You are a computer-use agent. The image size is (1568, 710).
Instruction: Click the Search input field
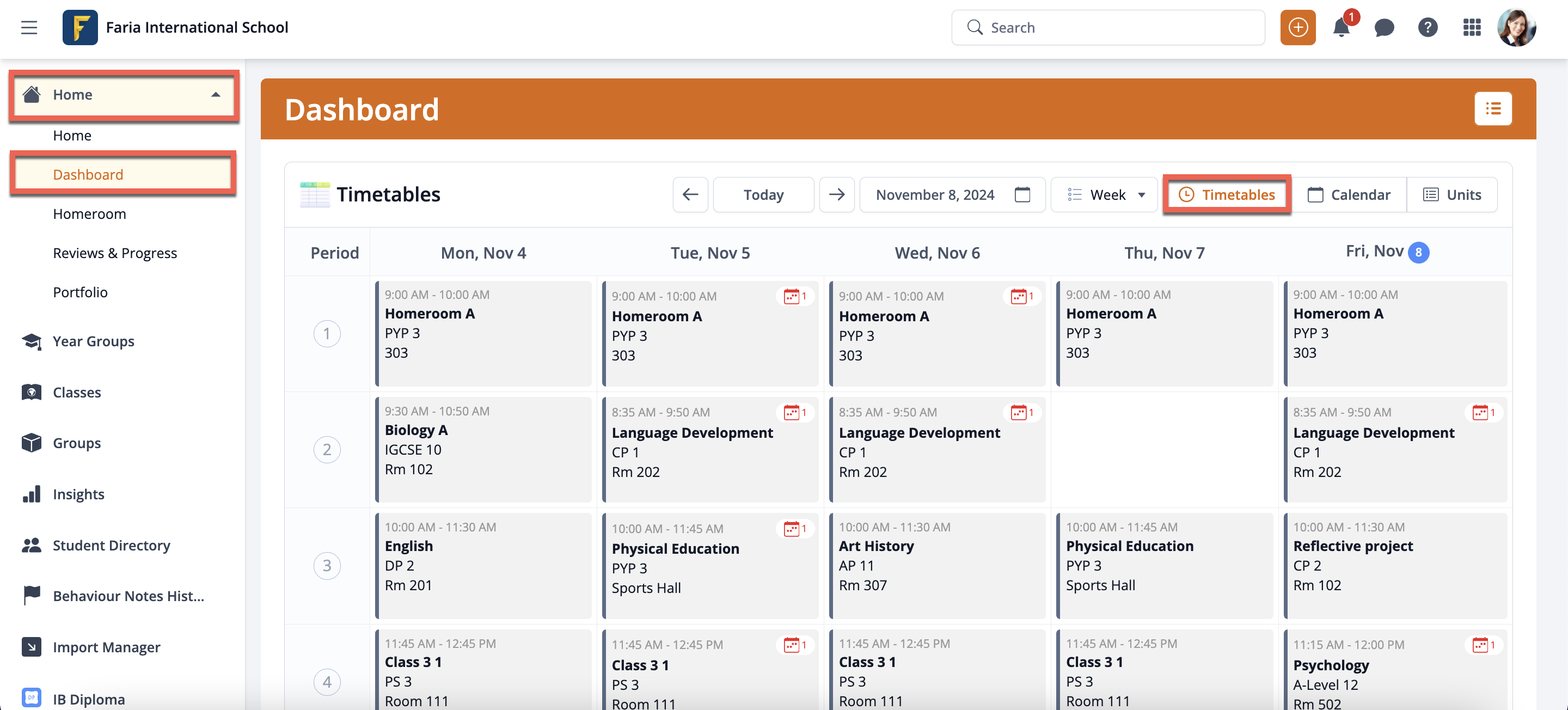click(1108, 27)
